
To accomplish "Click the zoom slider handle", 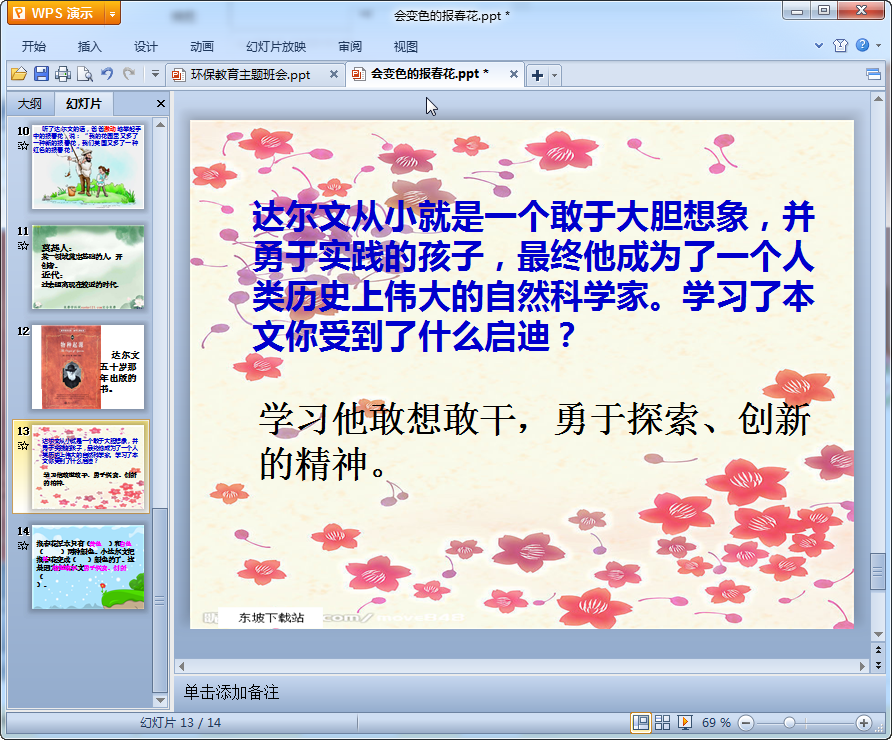I will [789, 723].
